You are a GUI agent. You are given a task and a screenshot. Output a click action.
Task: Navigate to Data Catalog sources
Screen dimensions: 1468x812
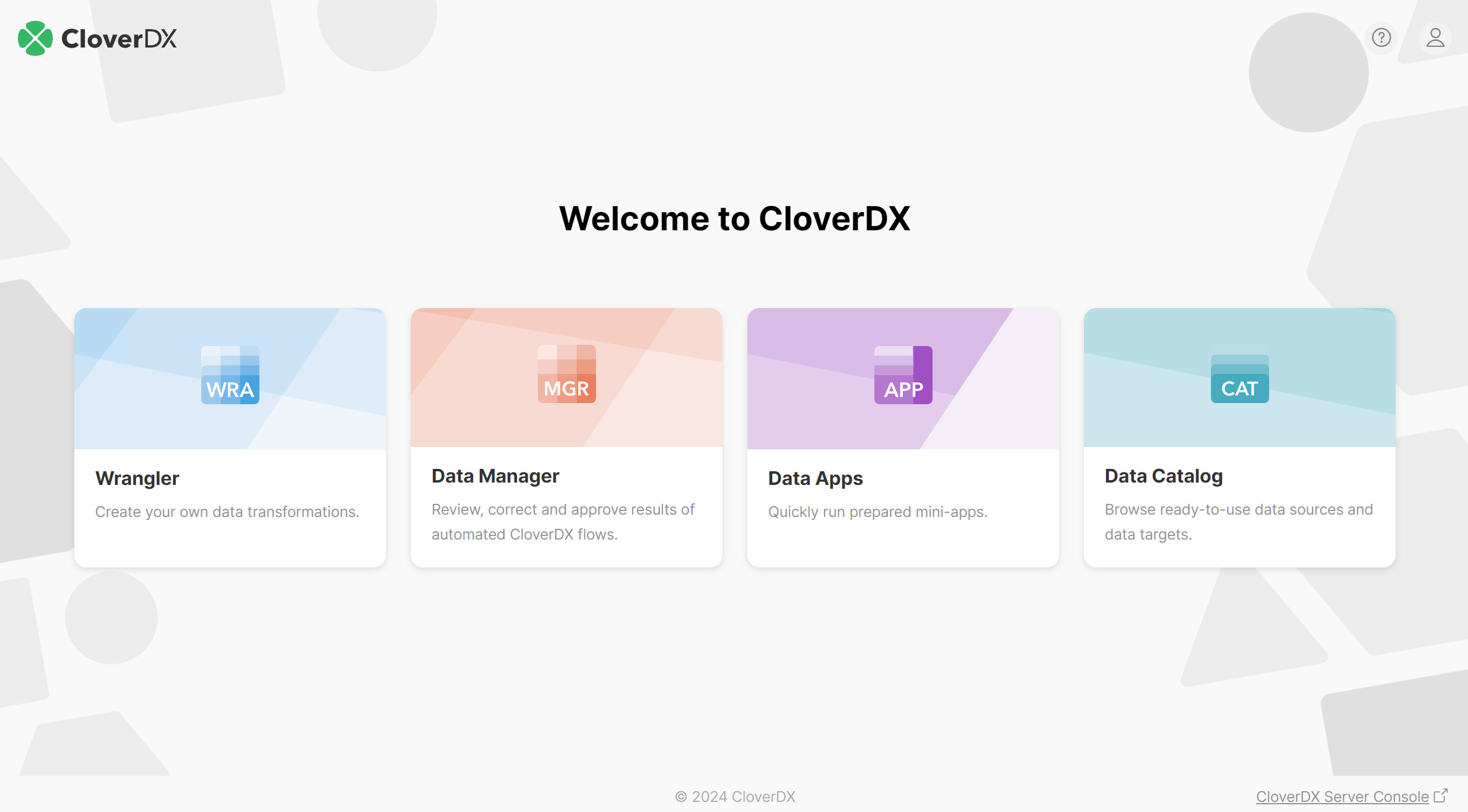coord(1239,437)
